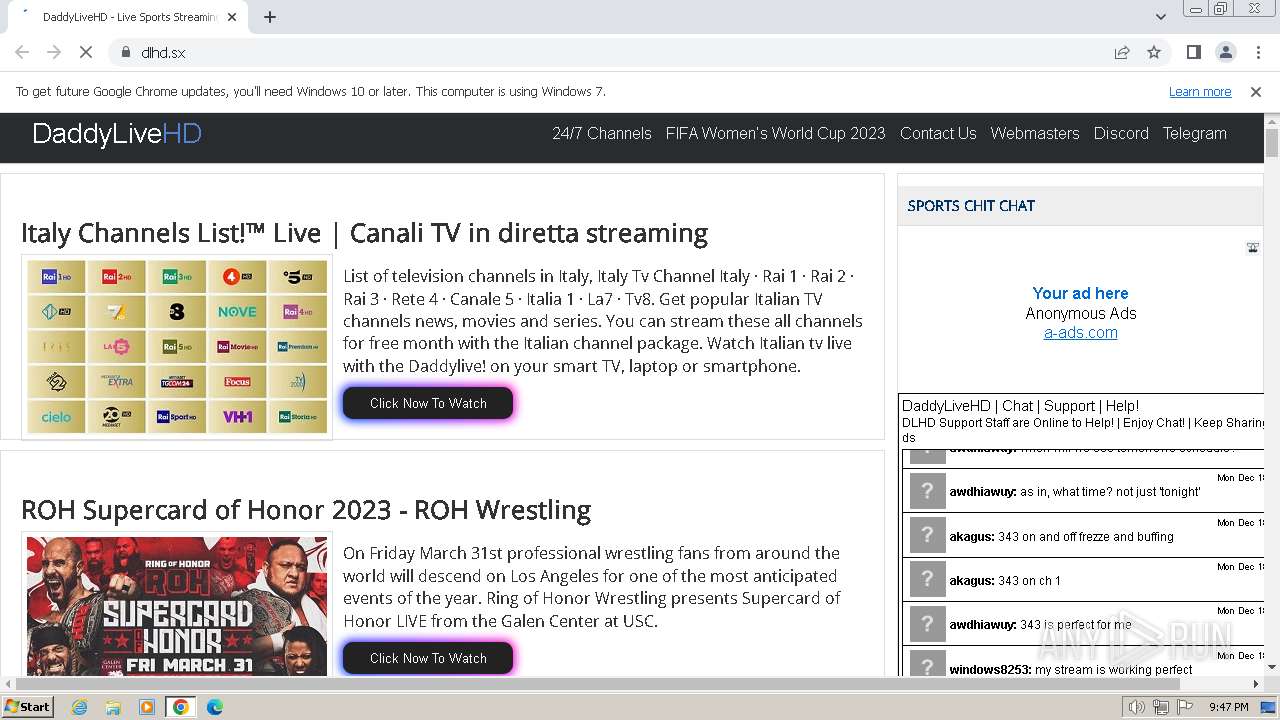Close the DaddyLiveHD tab
This screenshot has width=1280, height=720.
click(233, 17)
